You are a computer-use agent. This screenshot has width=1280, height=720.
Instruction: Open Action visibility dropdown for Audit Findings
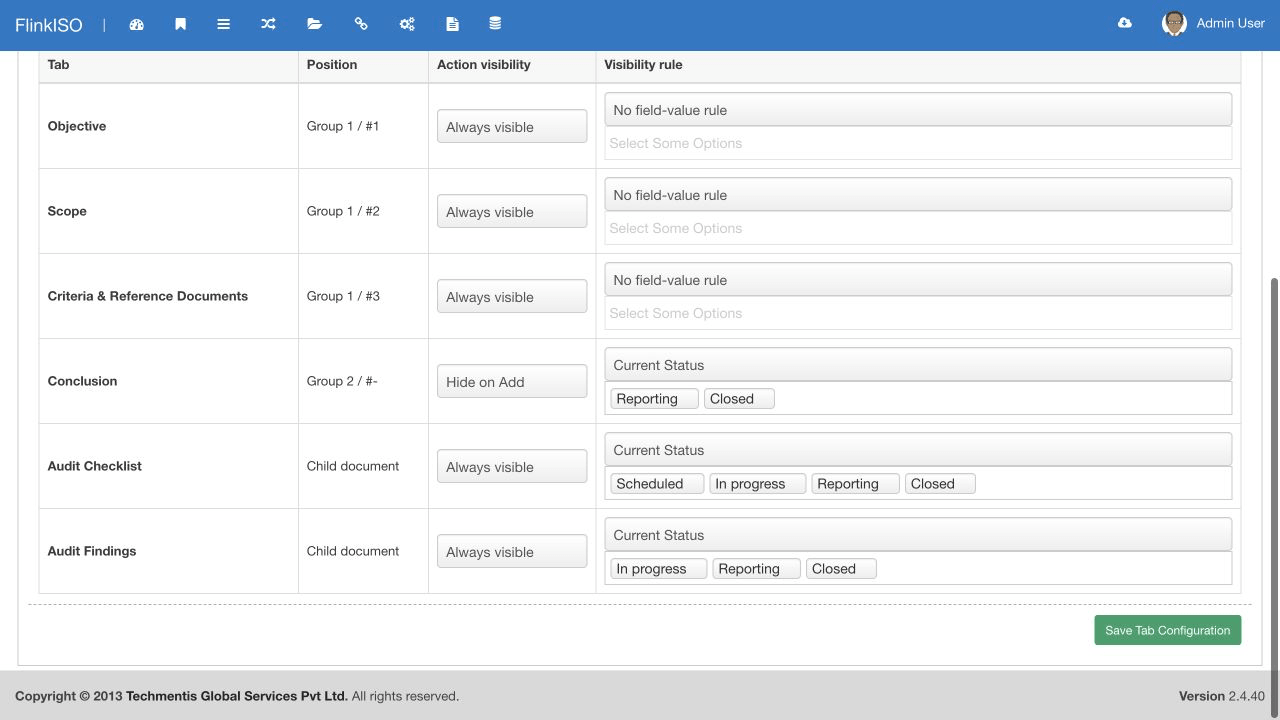512,551
